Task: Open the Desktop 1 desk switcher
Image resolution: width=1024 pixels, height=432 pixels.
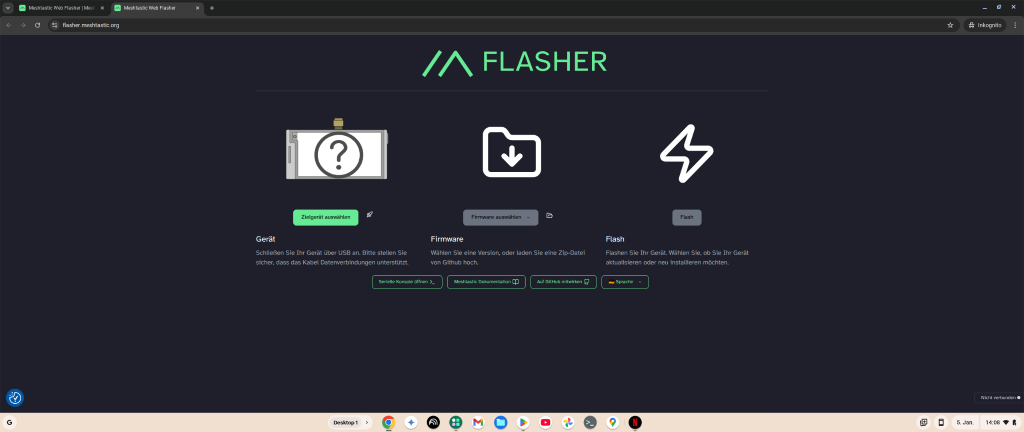Action: 350,423
